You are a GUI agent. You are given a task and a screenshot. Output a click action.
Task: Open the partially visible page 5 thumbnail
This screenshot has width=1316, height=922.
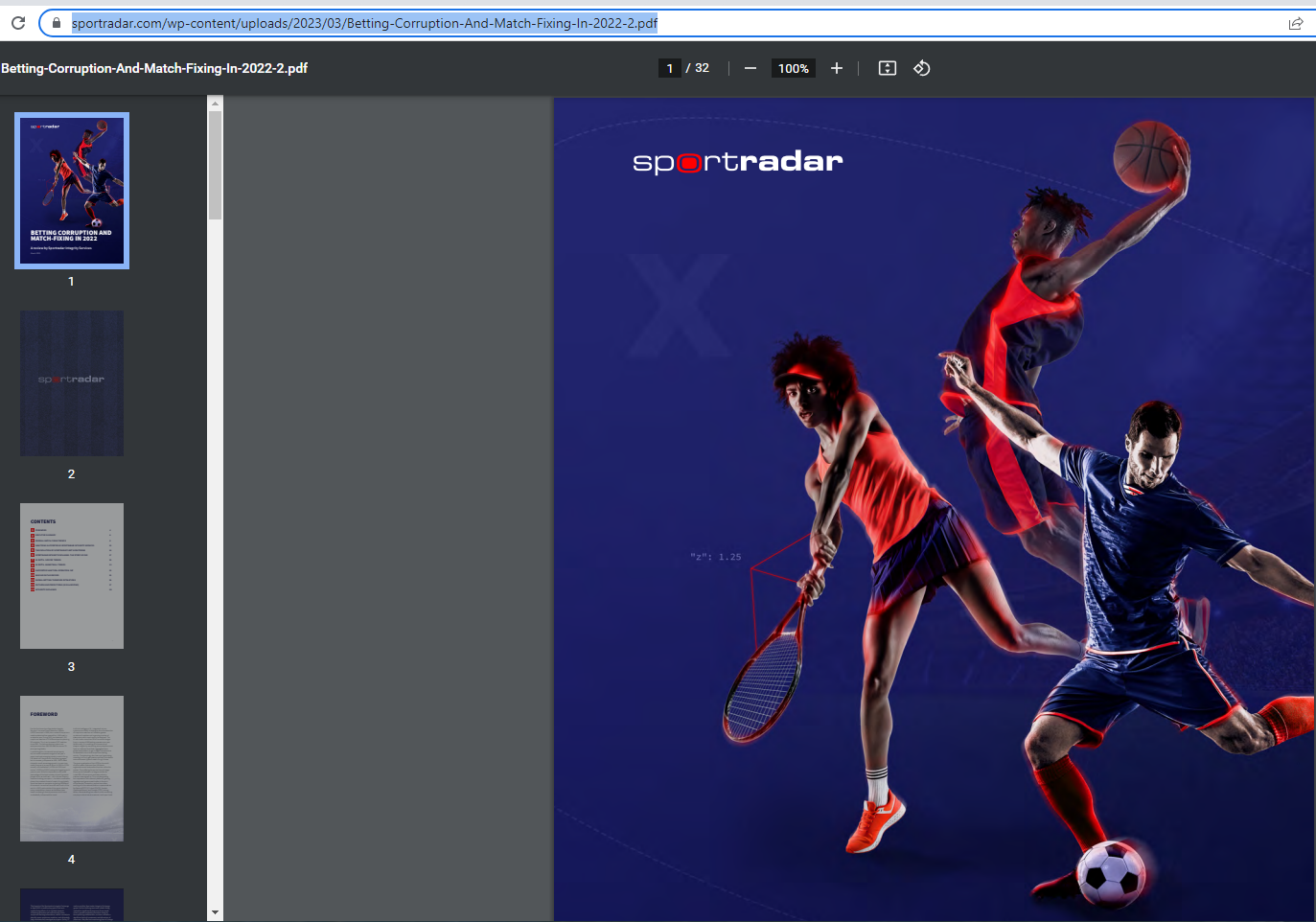click(x=72, y=905)
